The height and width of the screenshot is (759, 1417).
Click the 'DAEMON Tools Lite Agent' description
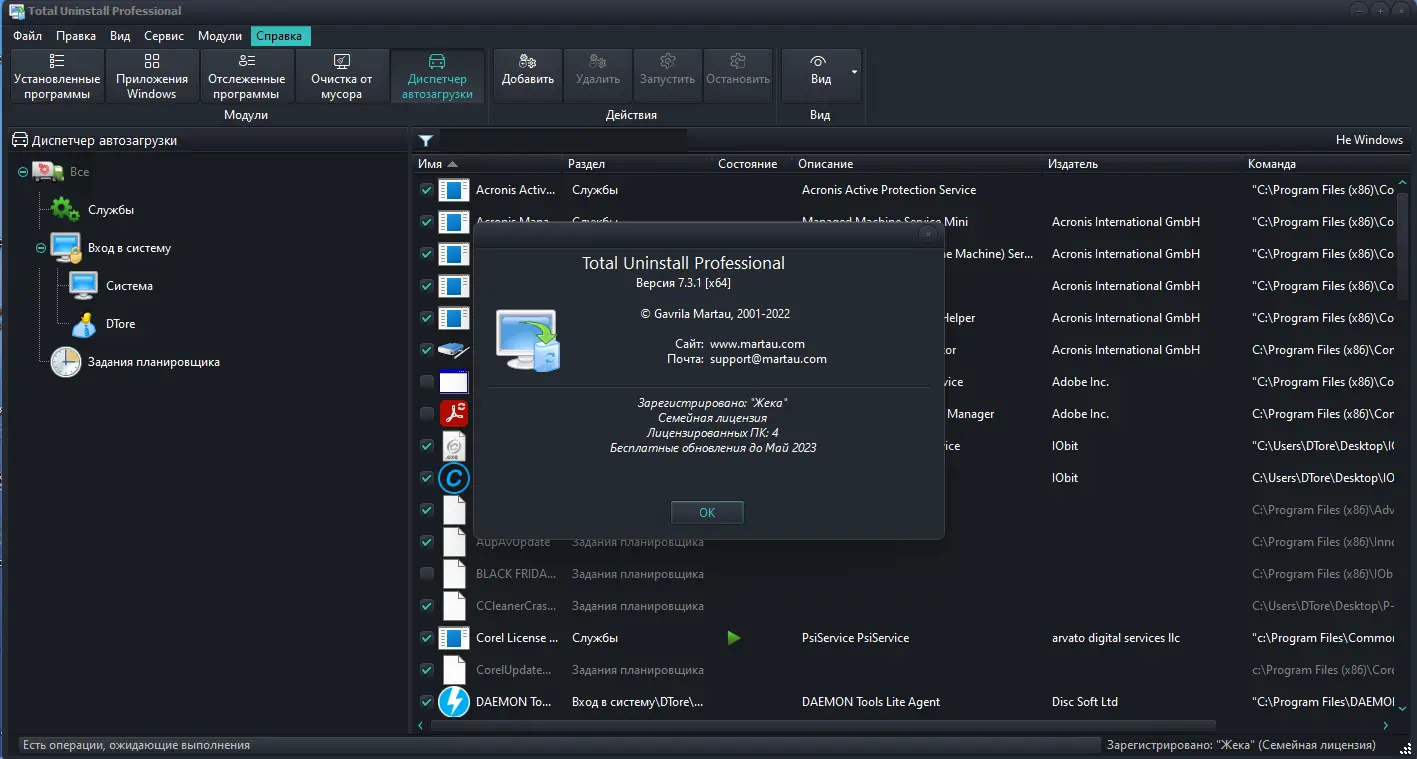(x=871, y=702)
